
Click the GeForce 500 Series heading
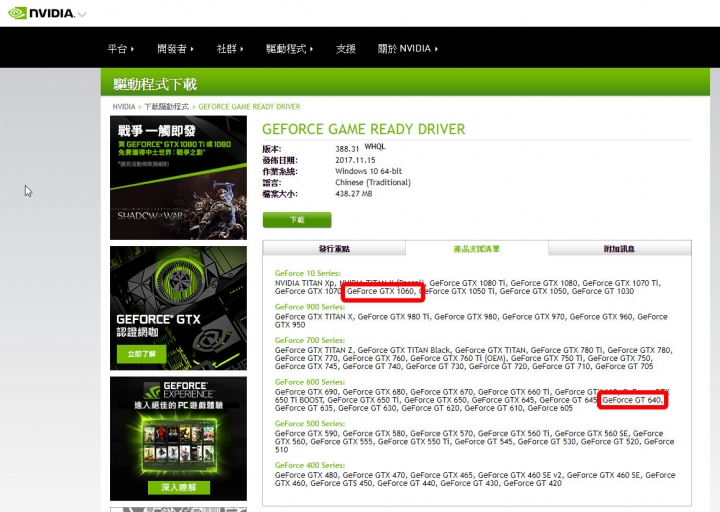(x=309, y=423)
